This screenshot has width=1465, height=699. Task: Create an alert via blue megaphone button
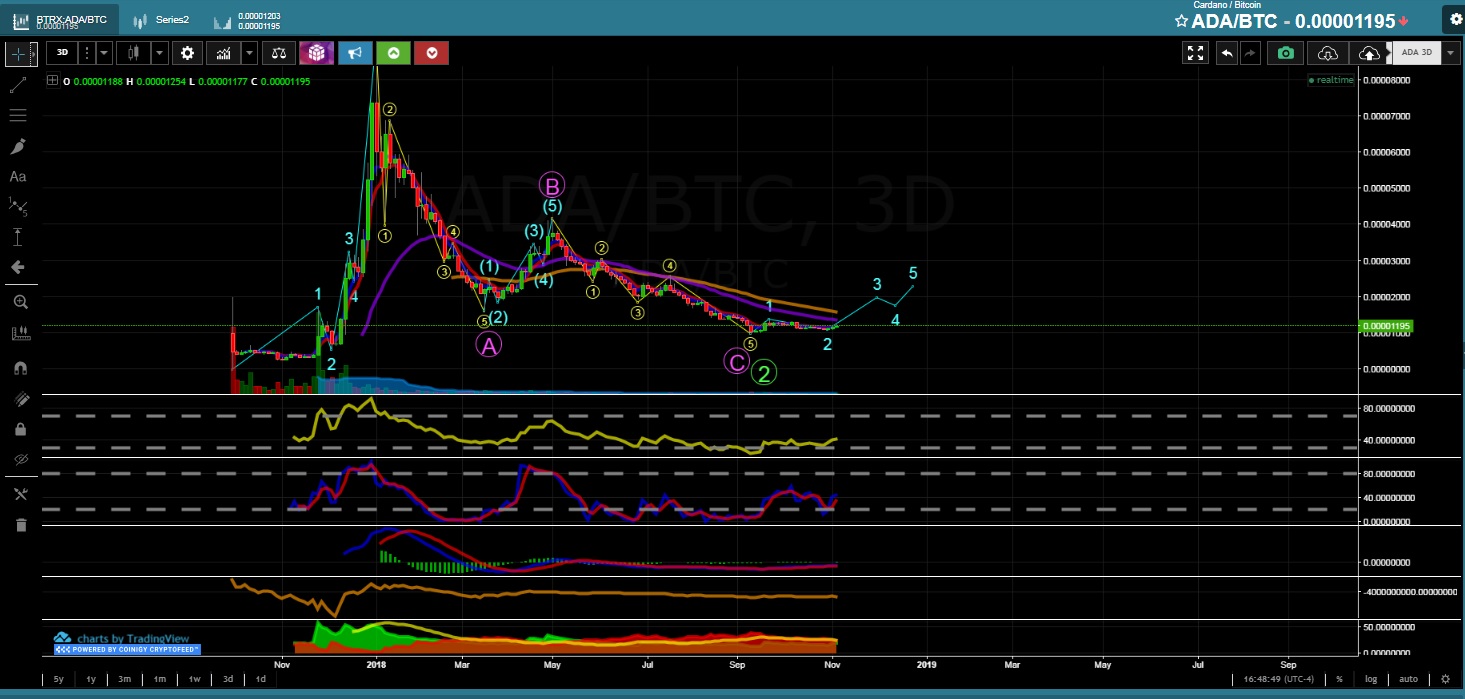355,53
